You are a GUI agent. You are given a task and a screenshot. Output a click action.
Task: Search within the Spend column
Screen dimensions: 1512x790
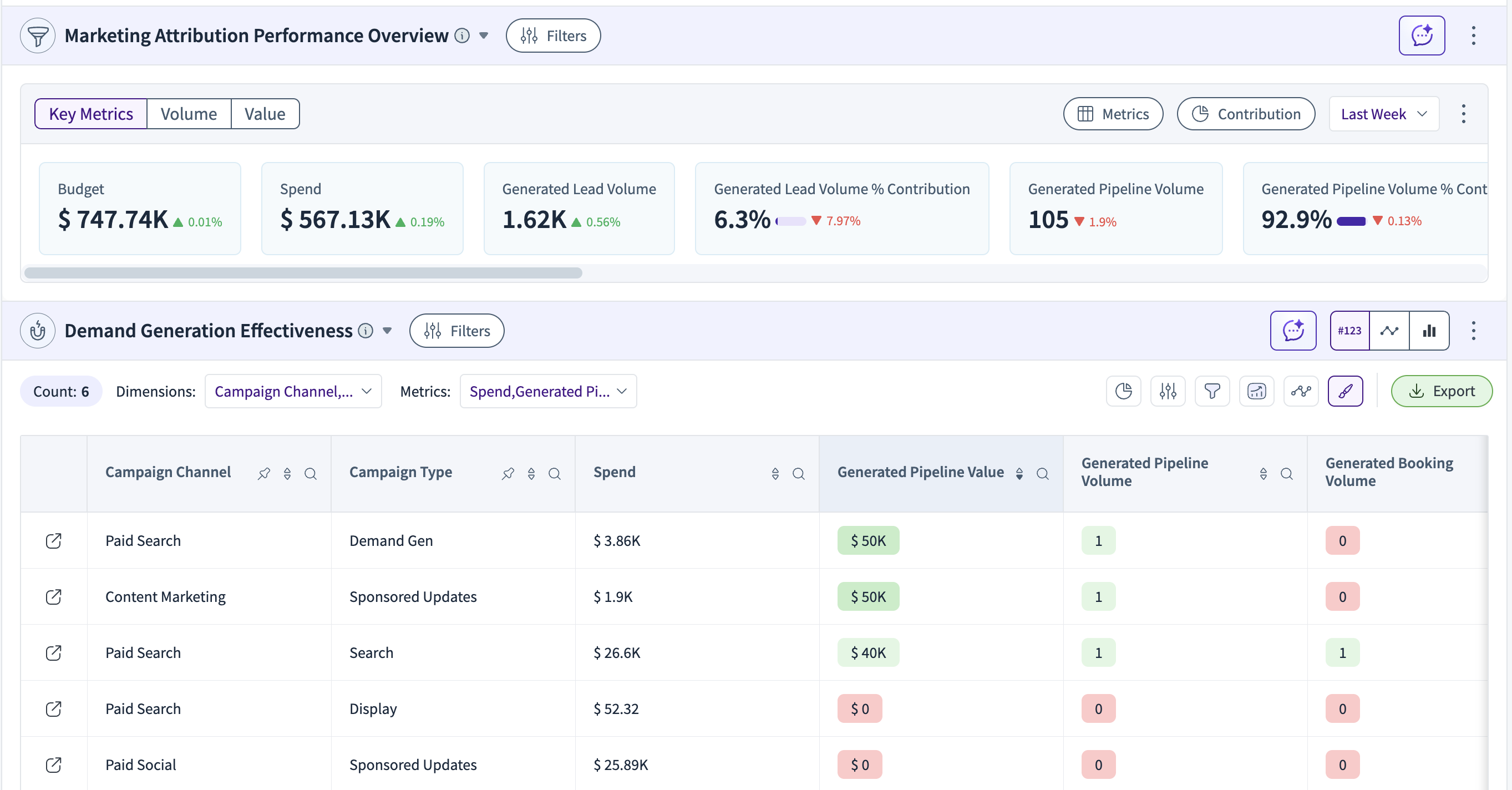point(798,474)
